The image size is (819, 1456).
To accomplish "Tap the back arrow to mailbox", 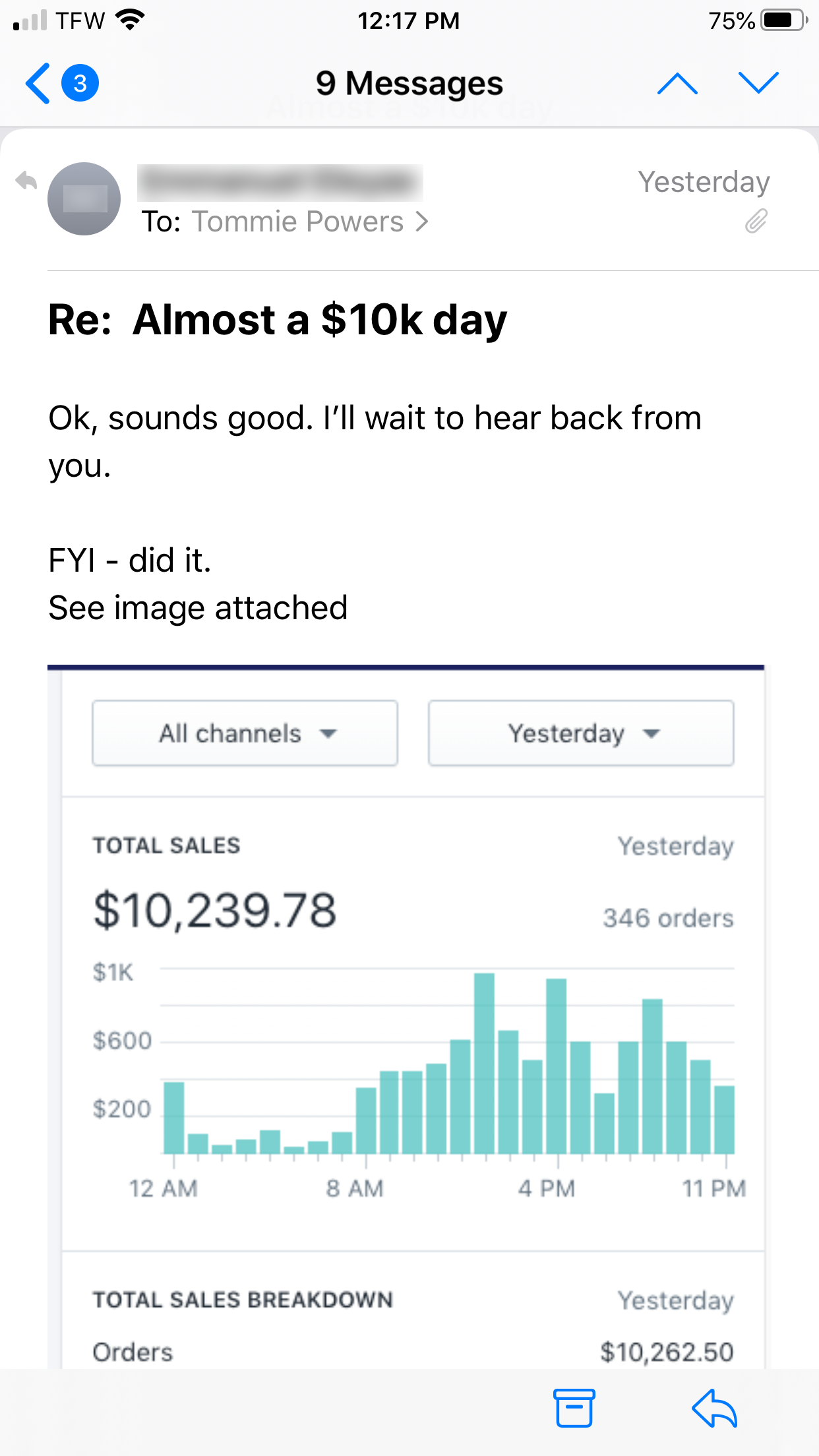I will point(38,84).
